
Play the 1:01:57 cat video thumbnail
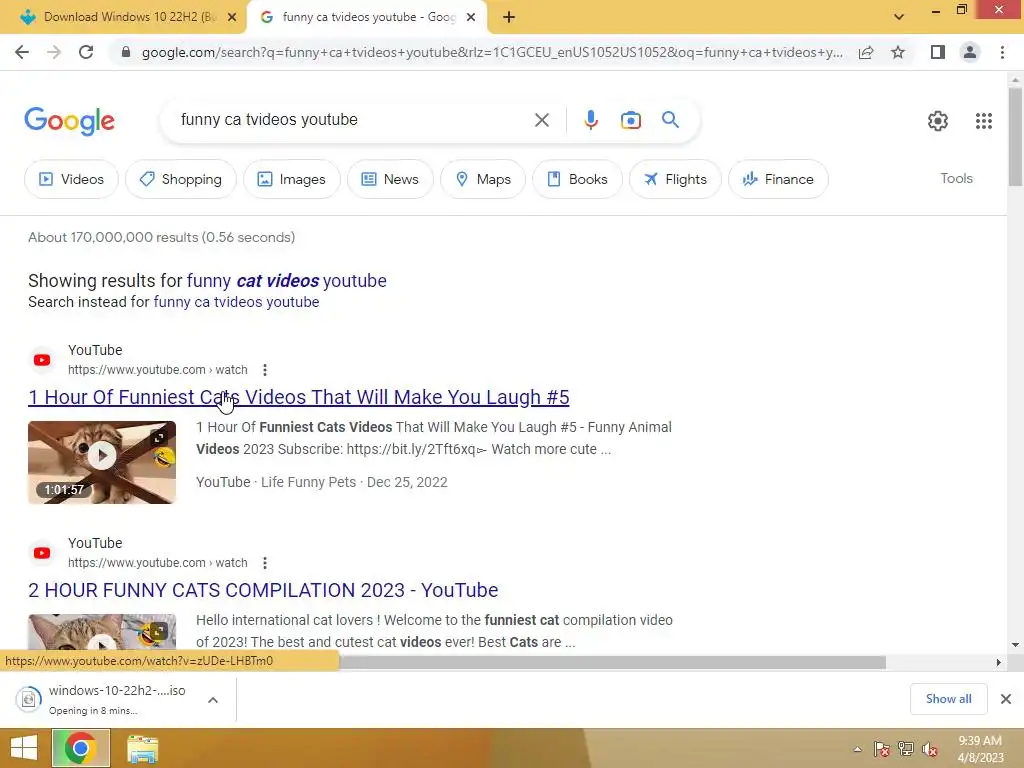coord(102,462)
